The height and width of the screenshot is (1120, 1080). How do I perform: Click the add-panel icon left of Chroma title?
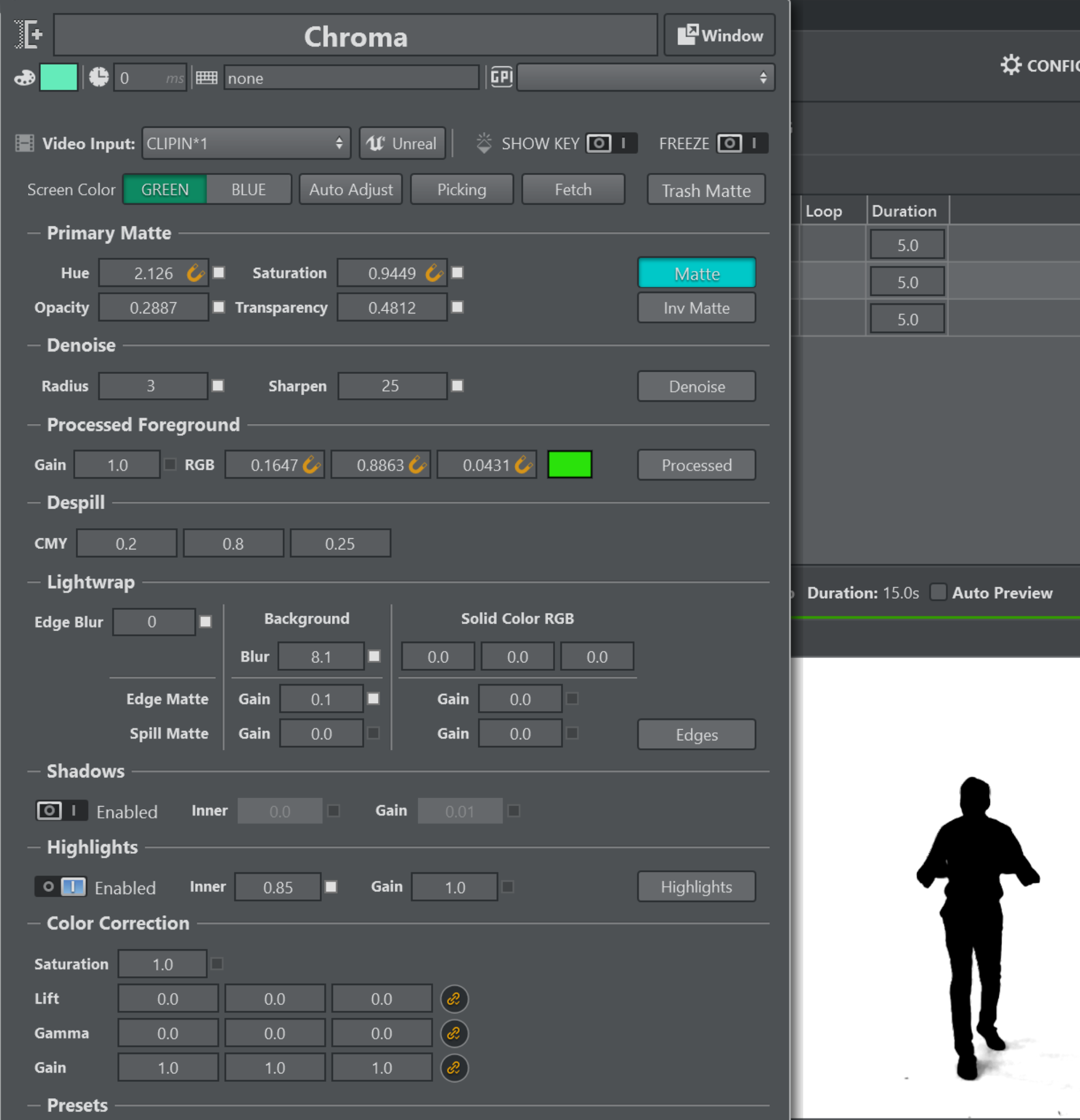29,34
